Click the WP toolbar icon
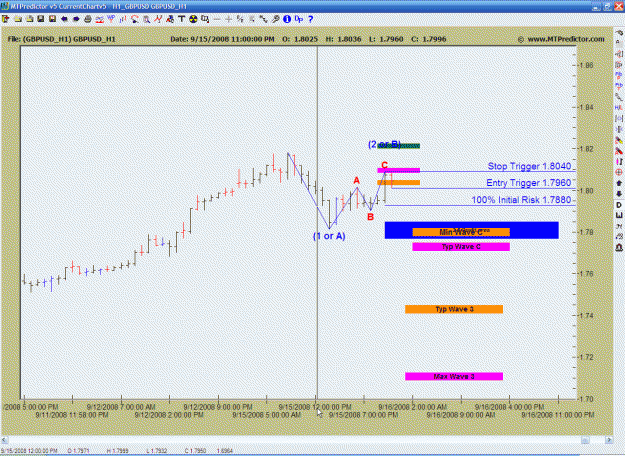This screenshot has height=456, width=625. [x=111, y=19]
